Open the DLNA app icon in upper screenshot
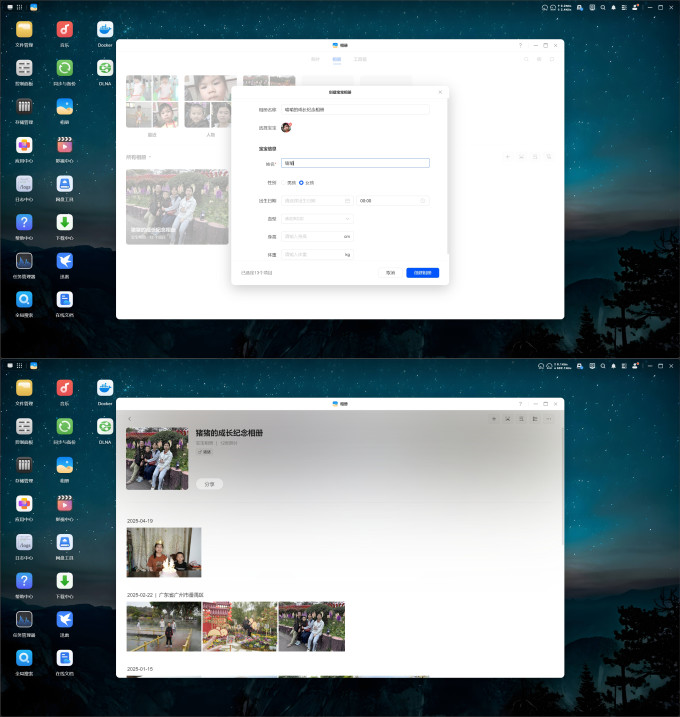 click(x=105, y=68)
